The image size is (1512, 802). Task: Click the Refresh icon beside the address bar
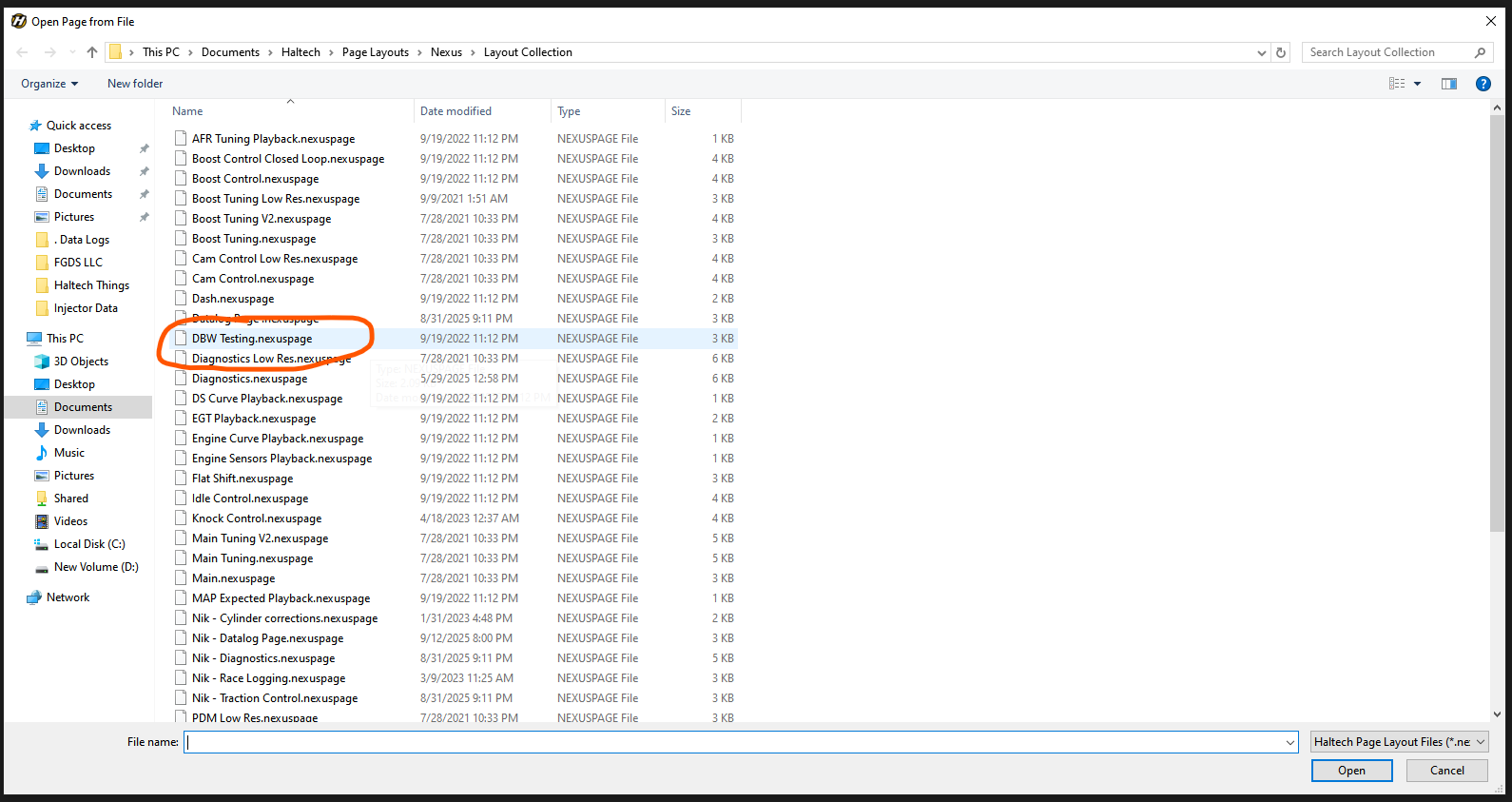coord(1281,52)
